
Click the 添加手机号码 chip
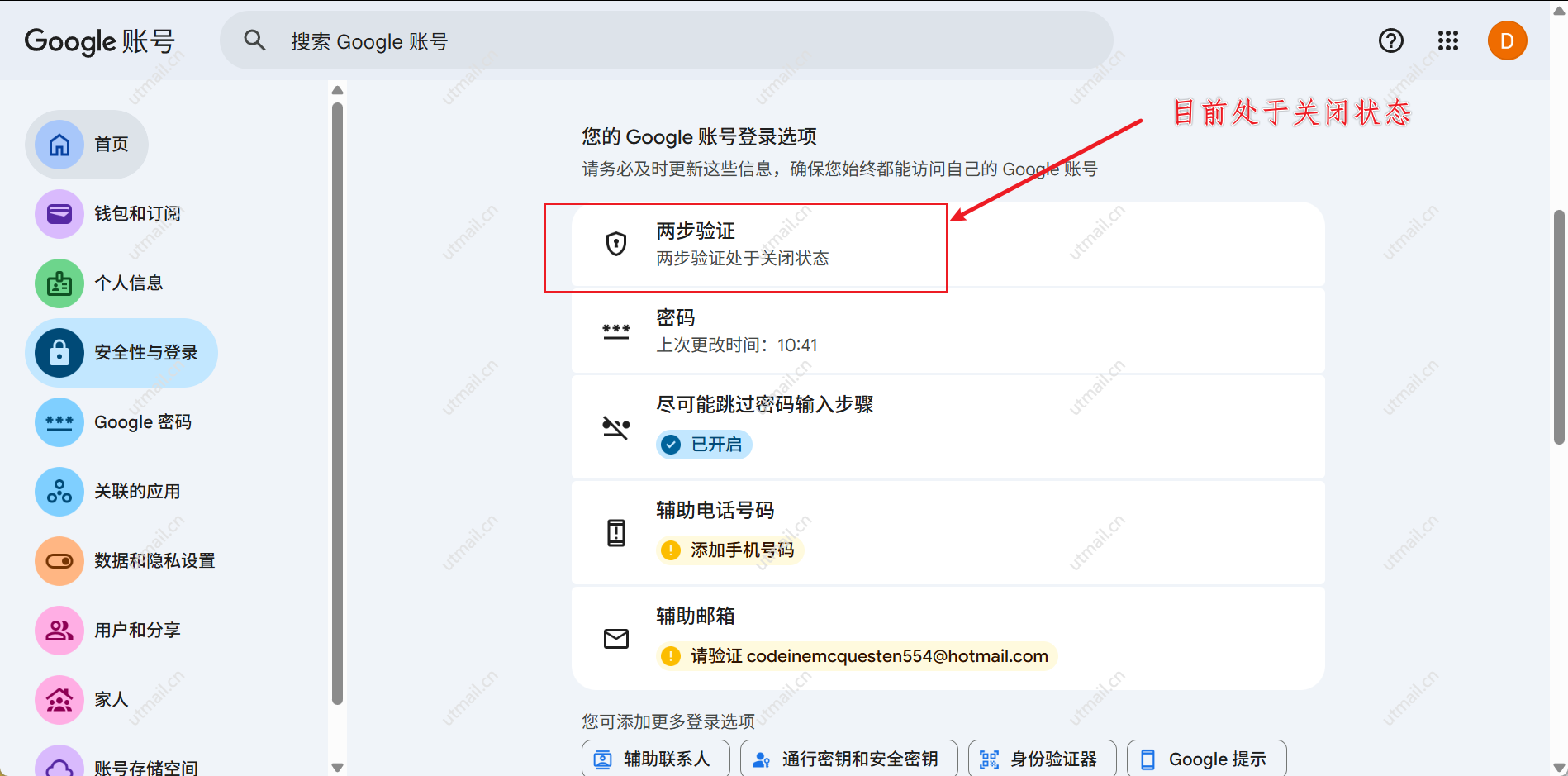pyautogui.click(x=730, y=550)
